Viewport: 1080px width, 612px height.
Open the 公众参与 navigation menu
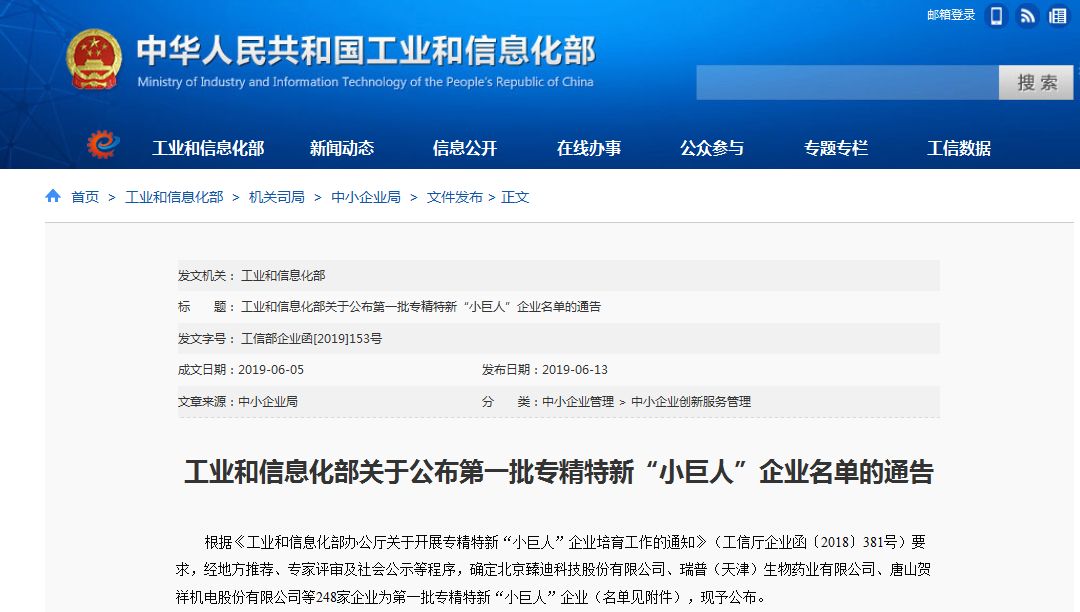pyautogui.click(x=712, y=146)
